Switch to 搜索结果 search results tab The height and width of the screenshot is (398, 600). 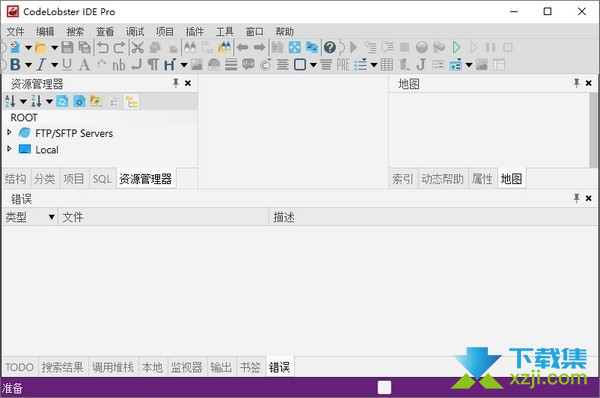pos(62,367)
